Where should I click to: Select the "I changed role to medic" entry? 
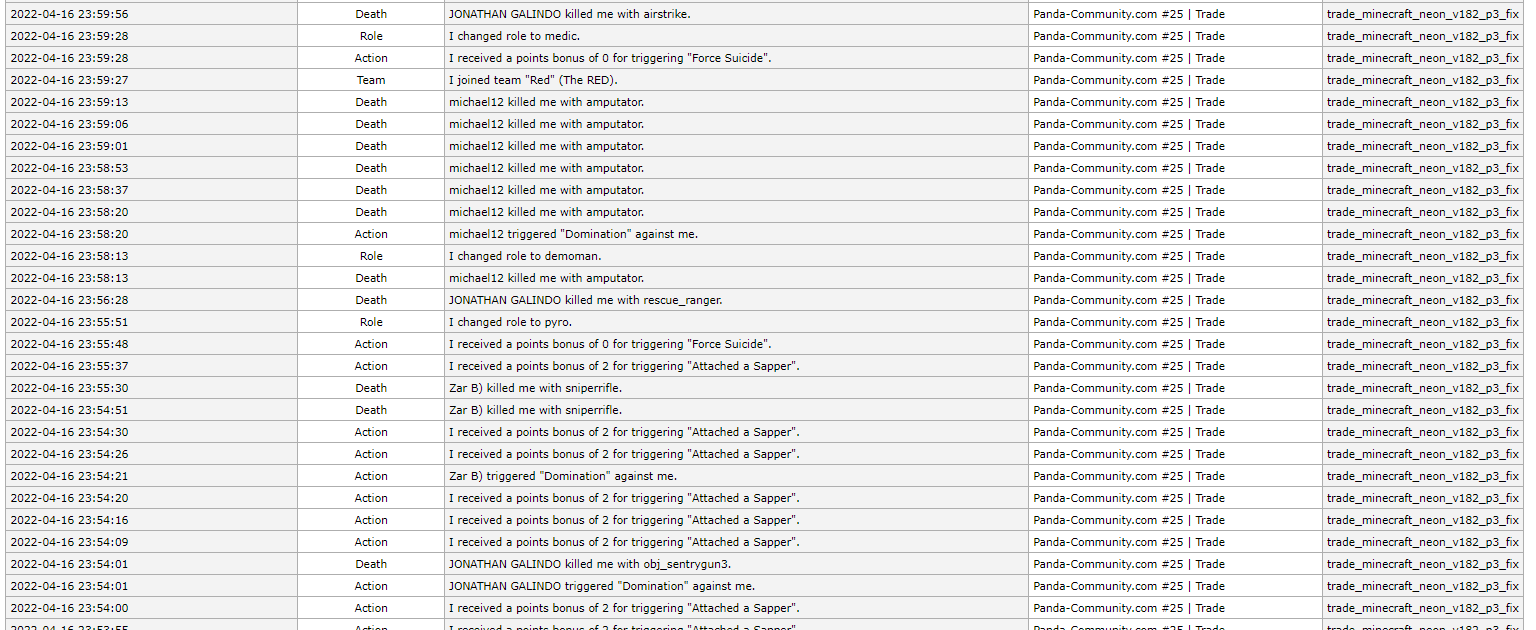click(x=514, y=36)
